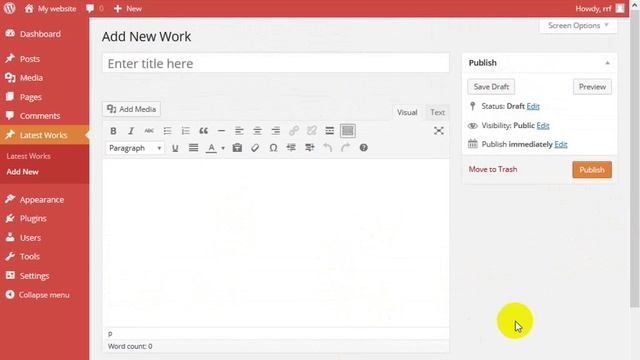Open the Paragraph format dropdown
The height and width of the screenshot is (360, 640).
(135, 148)
